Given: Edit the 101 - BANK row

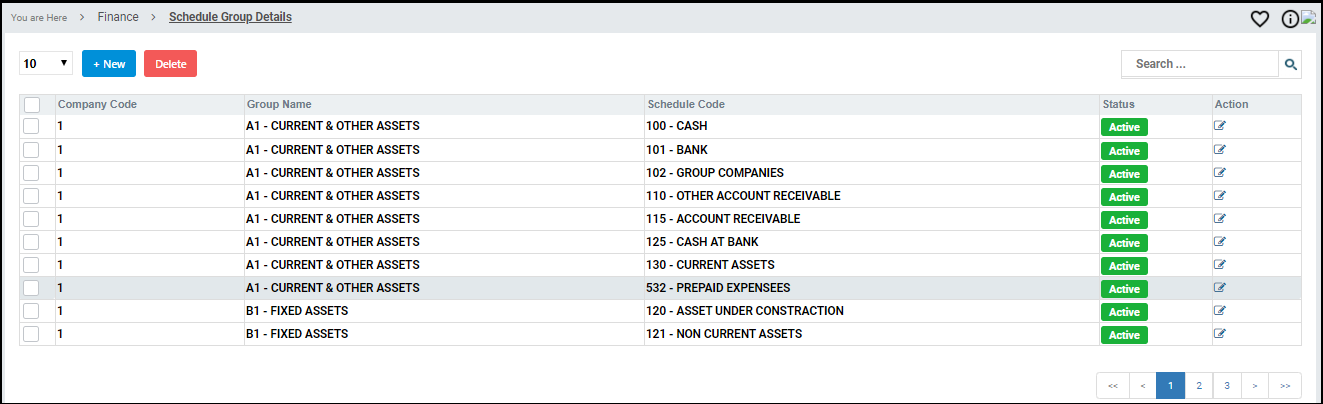Looking at the screenshot, I should (1220, 150).
